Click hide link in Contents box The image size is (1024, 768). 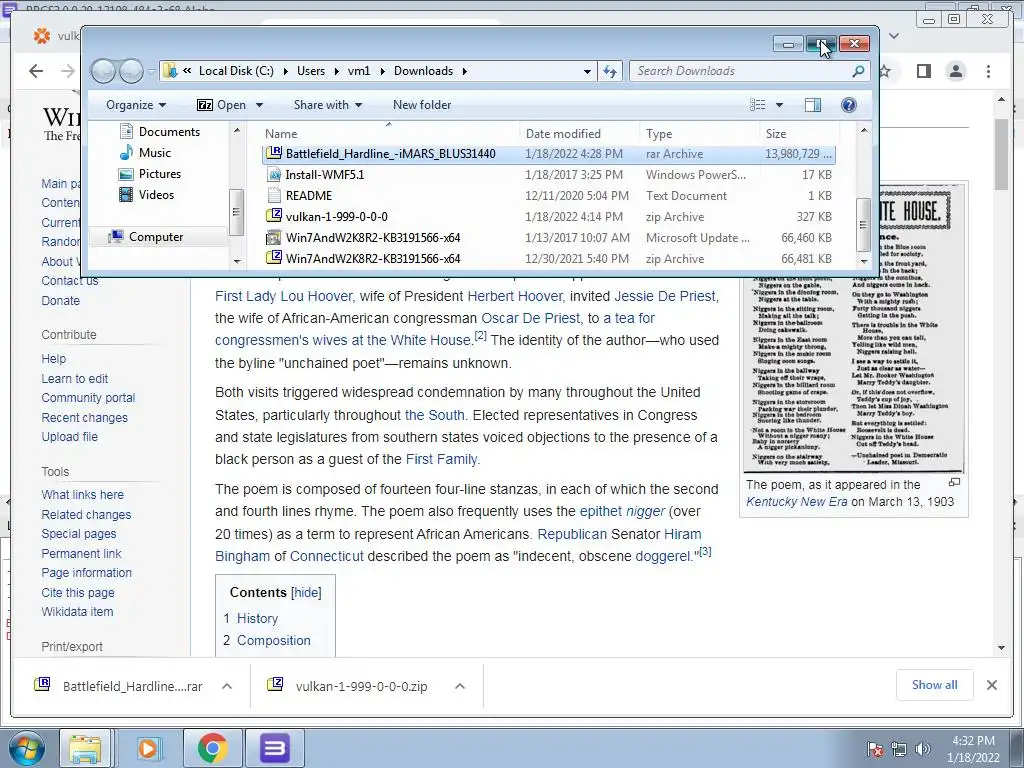coord(306,592)
